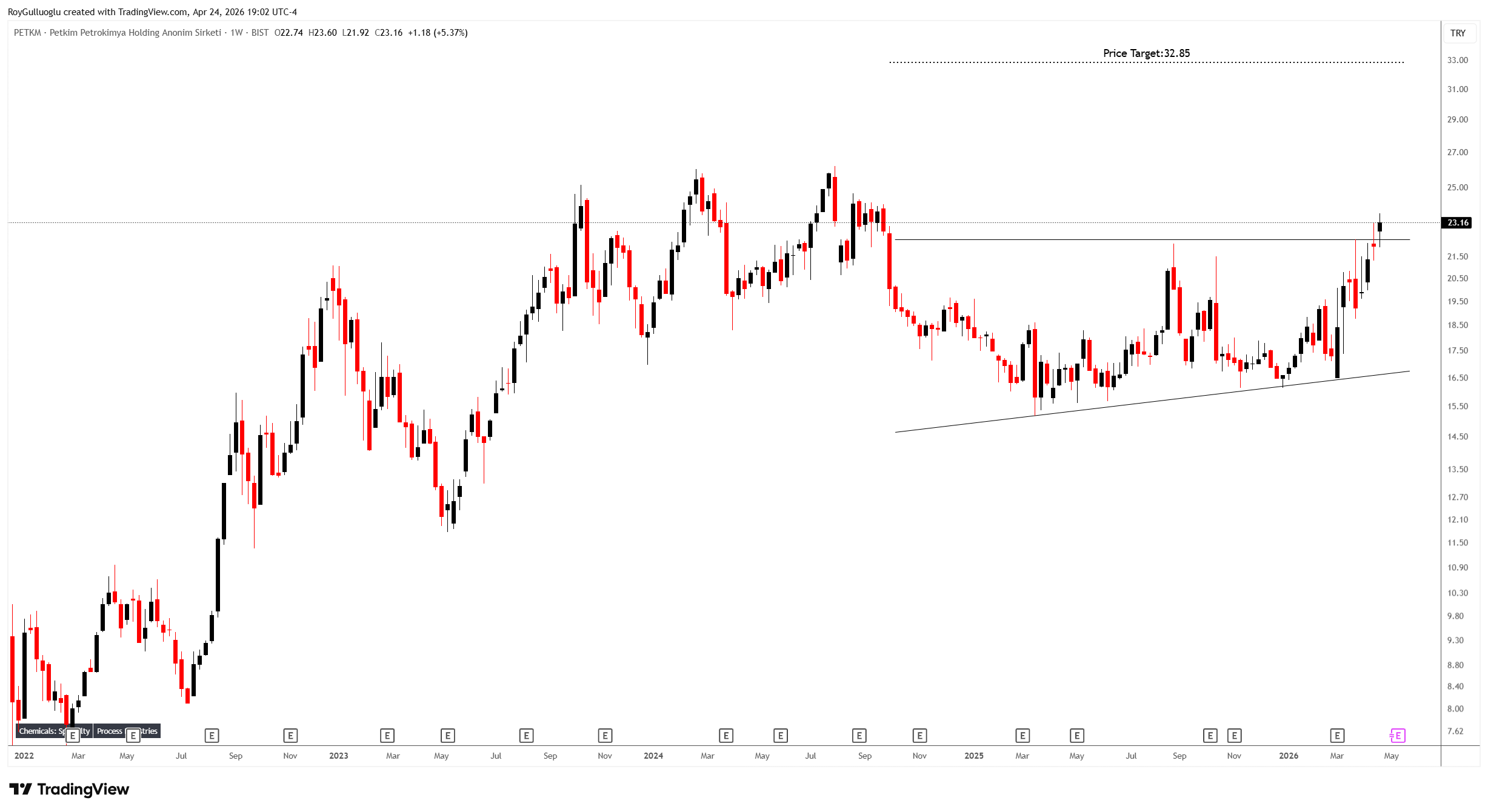This screenshot has height=812, width=1488.
Task: Click the 2026 label on time axis
Action: 1288,756
